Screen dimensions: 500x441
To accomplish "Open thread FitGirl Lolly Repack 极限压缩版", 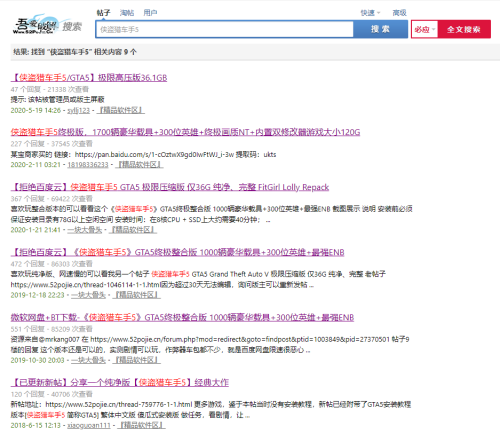I will (170, 187).
